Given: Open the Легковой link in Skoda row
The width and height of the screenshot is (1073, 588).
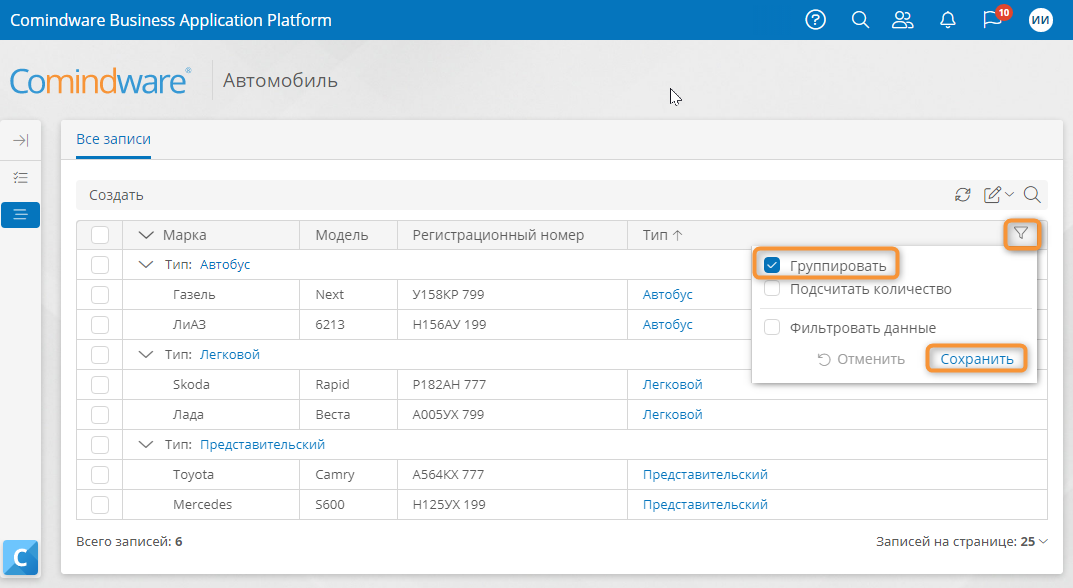Looking at the screenshot, I should [672, 385].
